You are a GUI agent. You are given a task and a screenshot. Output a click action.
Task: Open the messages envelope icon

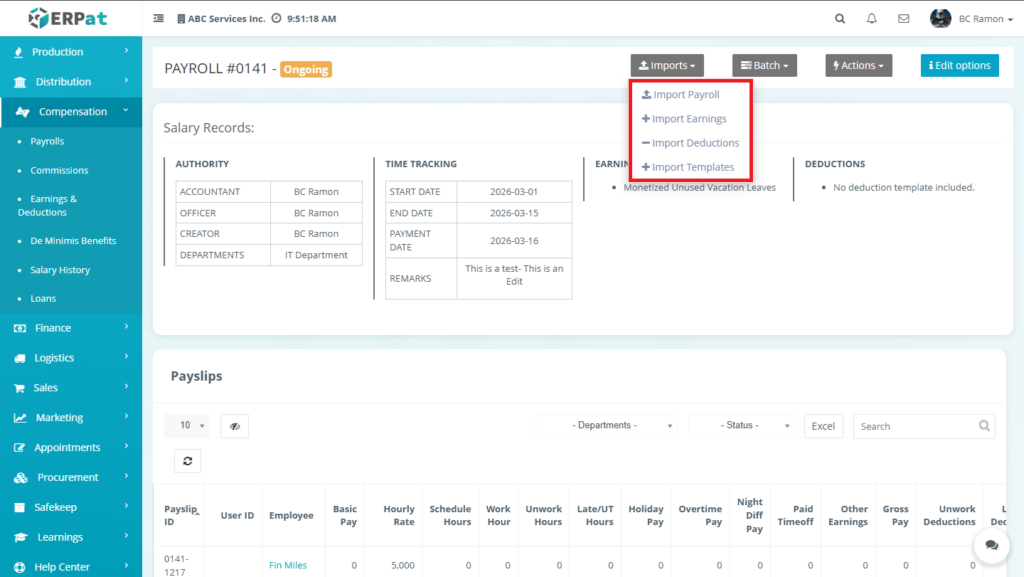903,19
